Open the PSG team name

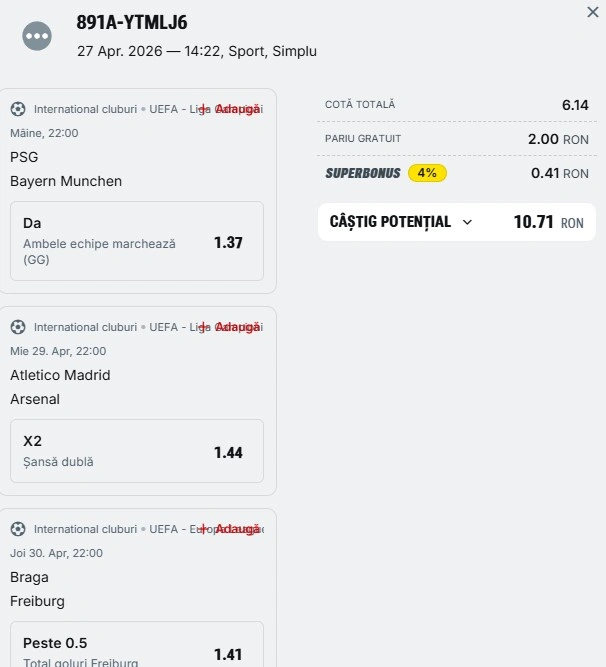coord(24,157)
